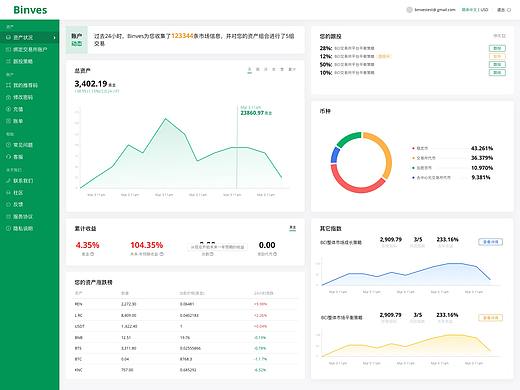Click the icon beside 修改密码

(9, 97)
